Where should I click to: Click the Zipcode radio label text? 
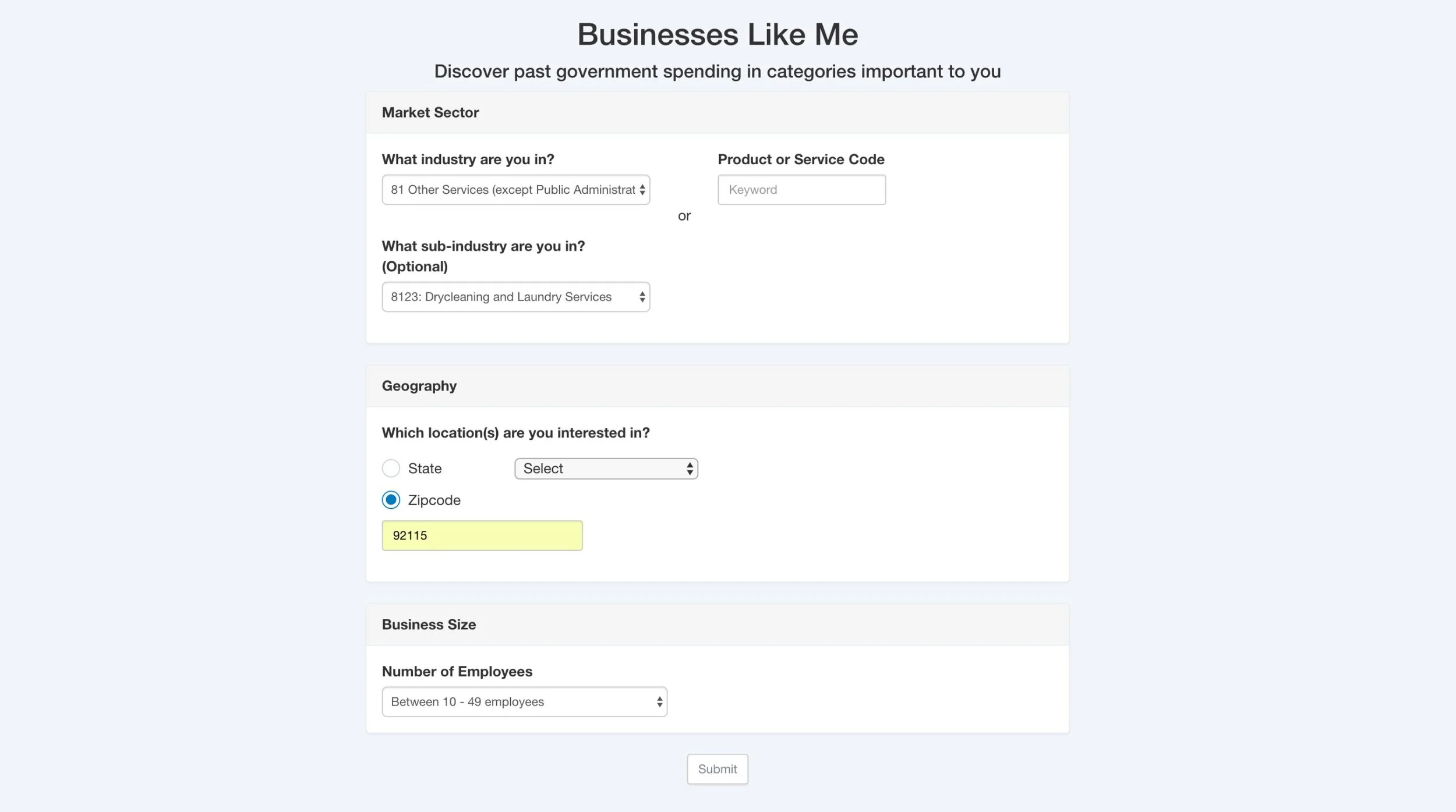[434, 500]
